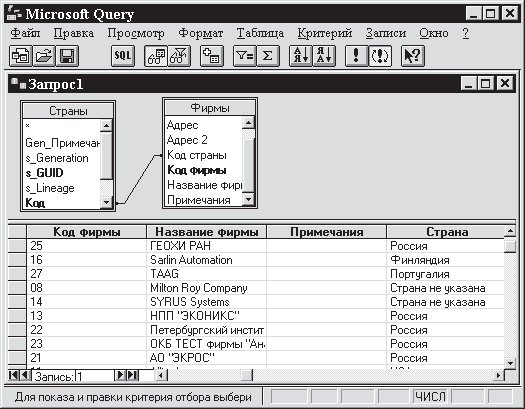Toggle the Show/Hide Criteria pane button
This screenshot has width=525, height=409.
pyautogui.click(x=179, y=56)
